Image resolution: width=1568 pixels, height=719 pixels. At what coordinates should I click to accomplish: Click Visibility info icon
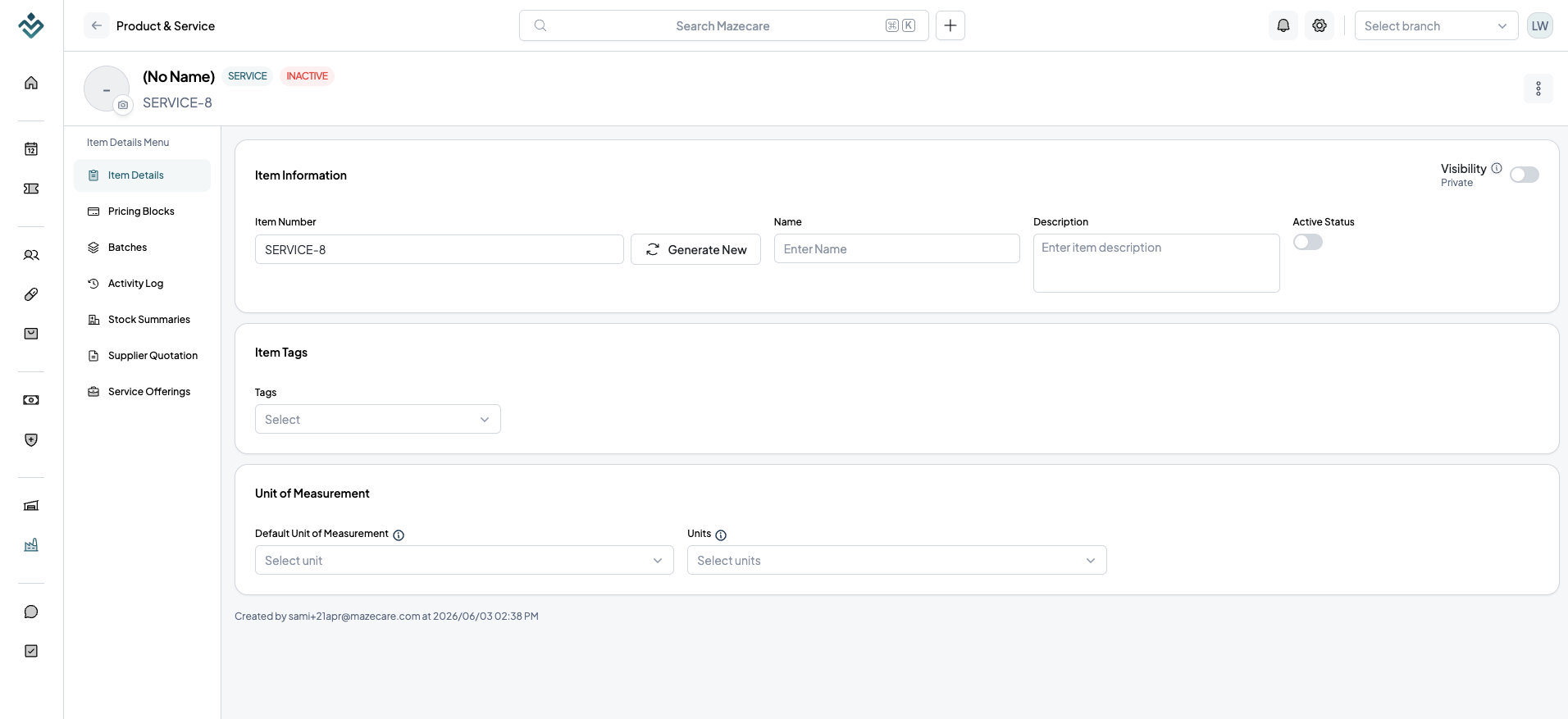pos(1497,168)
